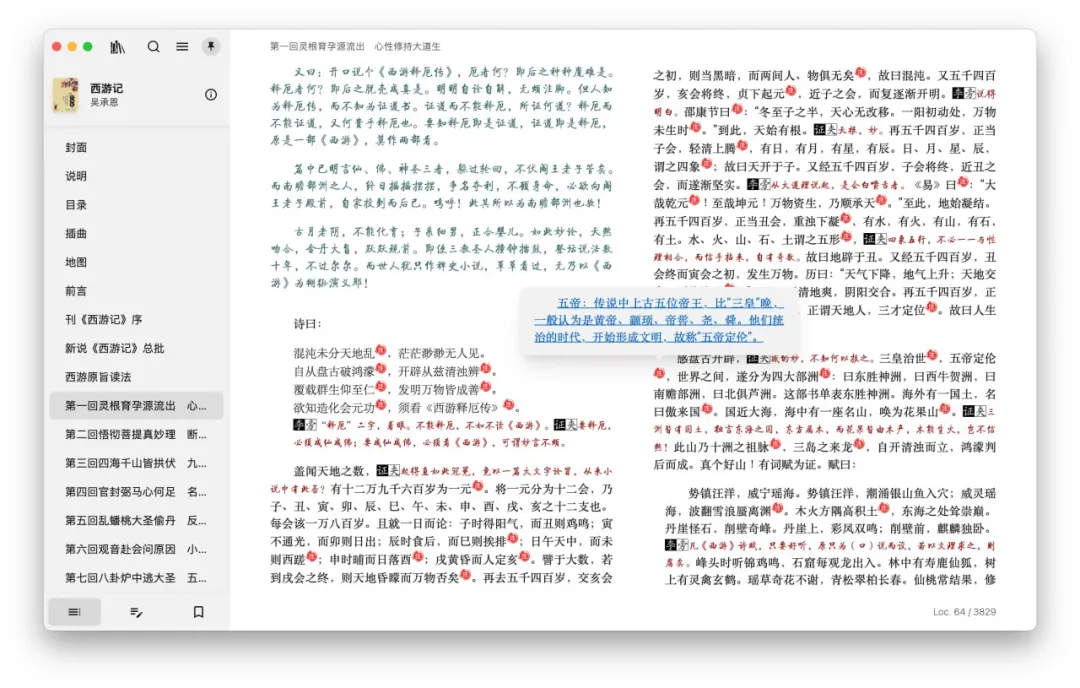Click footnote marker after 覆载群生仰至仁
The width and height of the screenshot is (1080, 688).
click(381, 387)
